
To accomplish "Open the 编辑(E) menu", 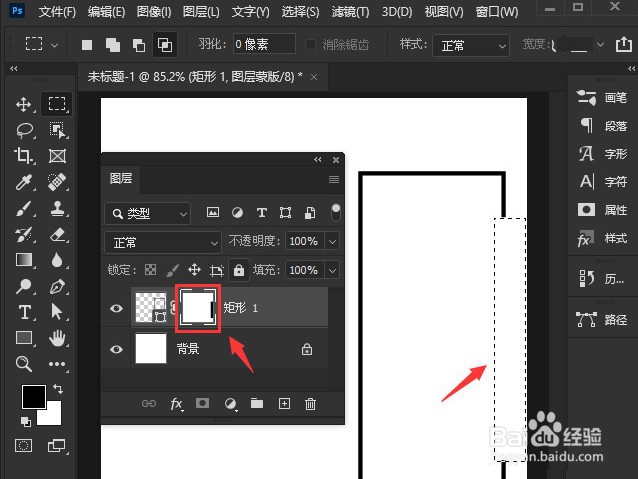I will [106, 11].
